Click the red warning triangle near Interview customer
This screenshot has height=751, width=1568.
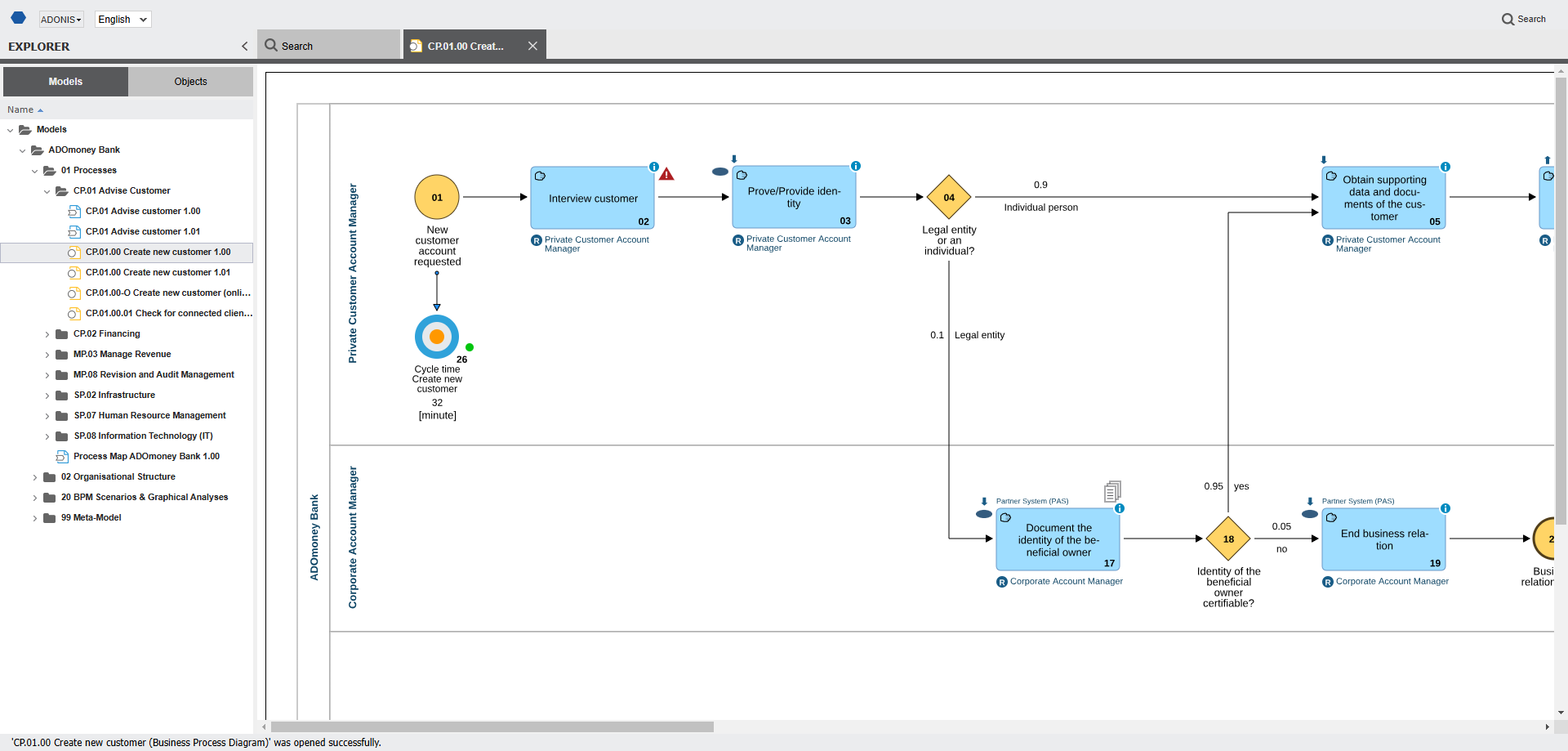tap(666, 174)
